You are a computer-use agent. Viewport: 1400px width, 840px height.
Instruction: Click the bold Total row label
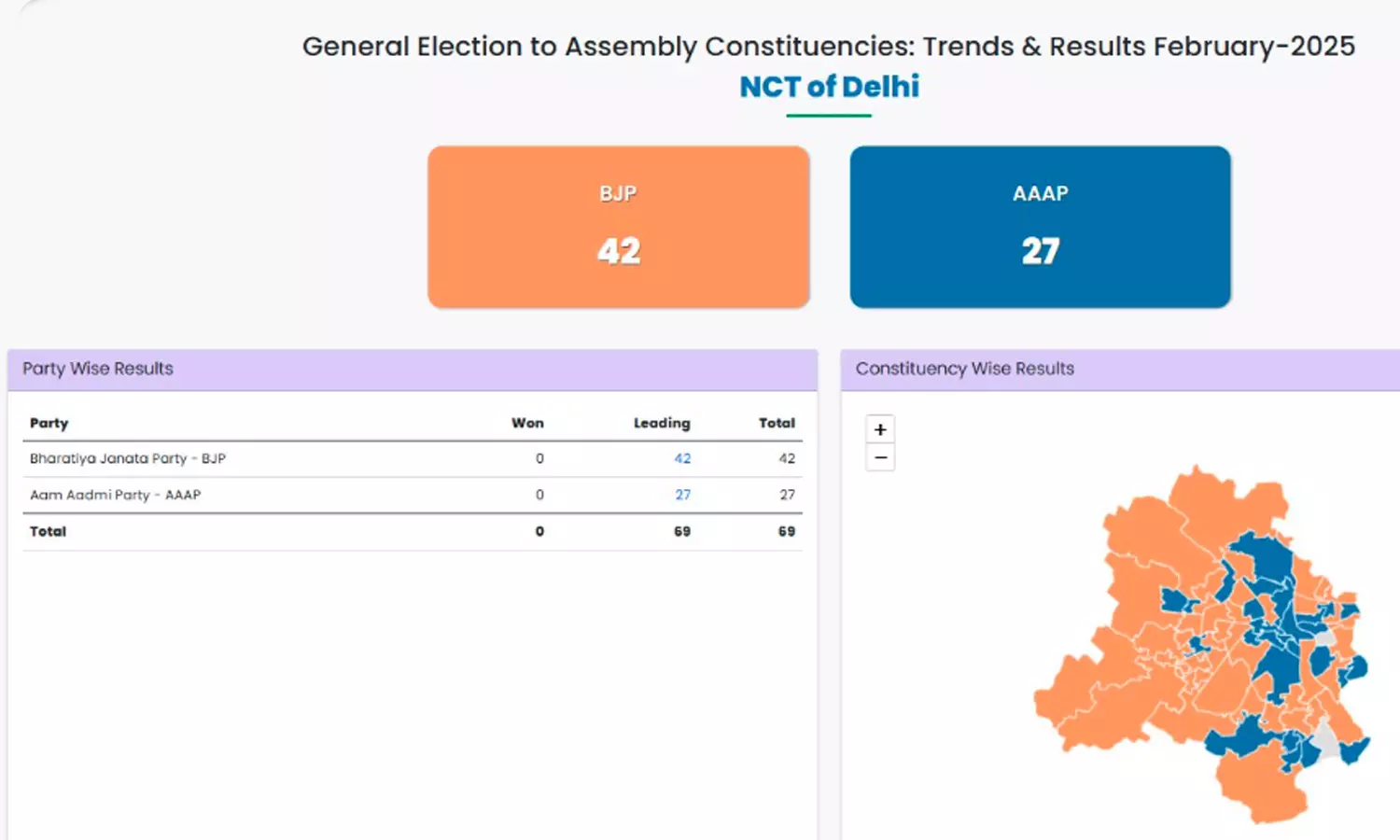click(49, 531)
